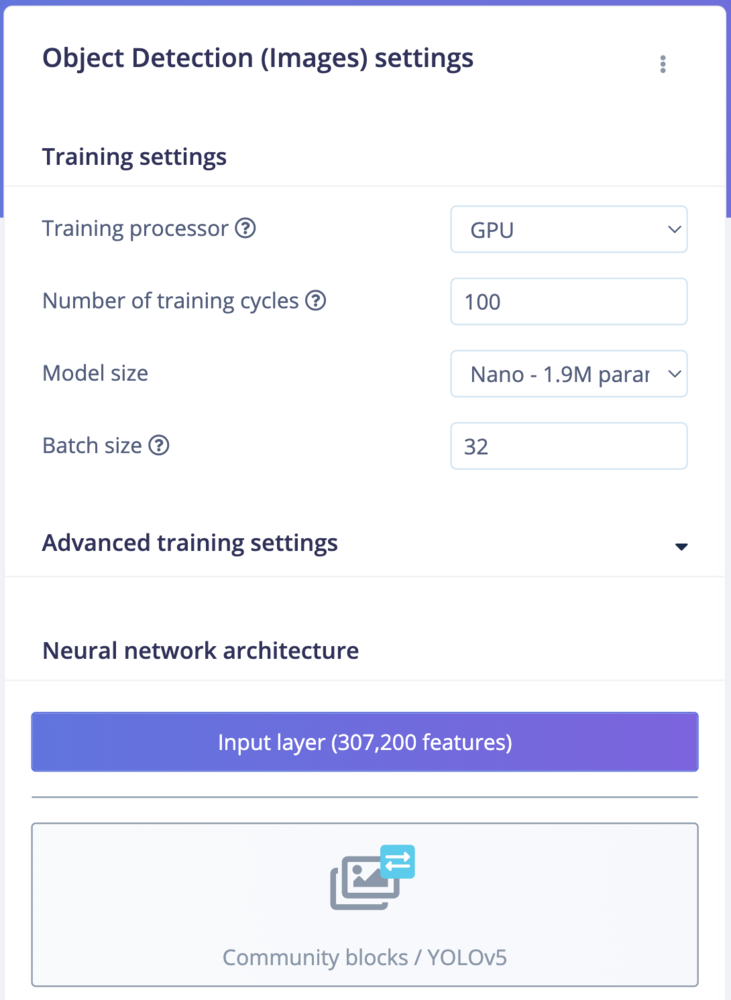The height and width of the screenshot is (1000, 731).
Task: Click the Training settings heading
Action: [135, 157]
